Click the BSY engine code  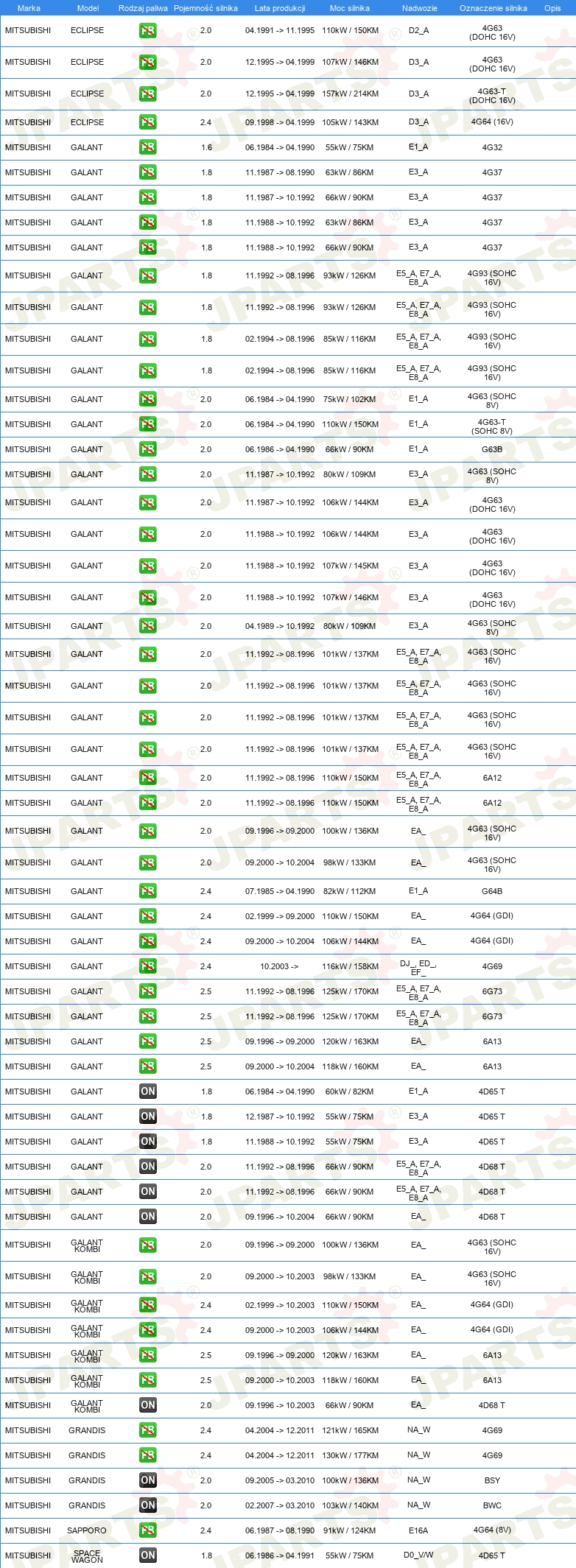tap(492, 1480)
